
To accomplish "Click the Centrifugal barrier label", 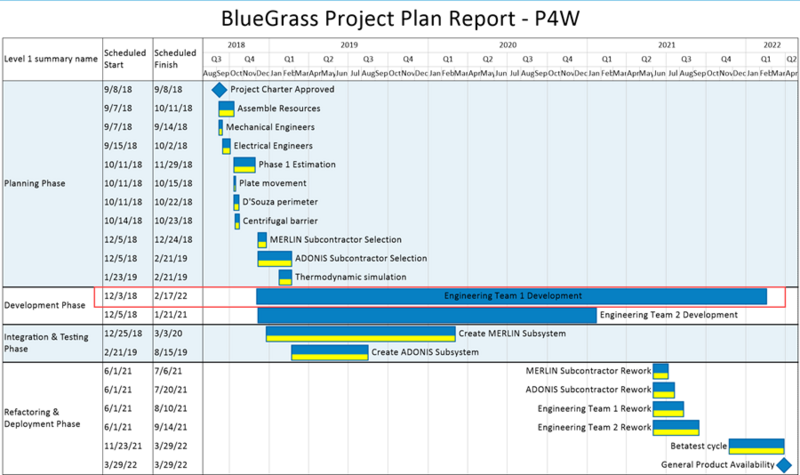I will point(280,221).
